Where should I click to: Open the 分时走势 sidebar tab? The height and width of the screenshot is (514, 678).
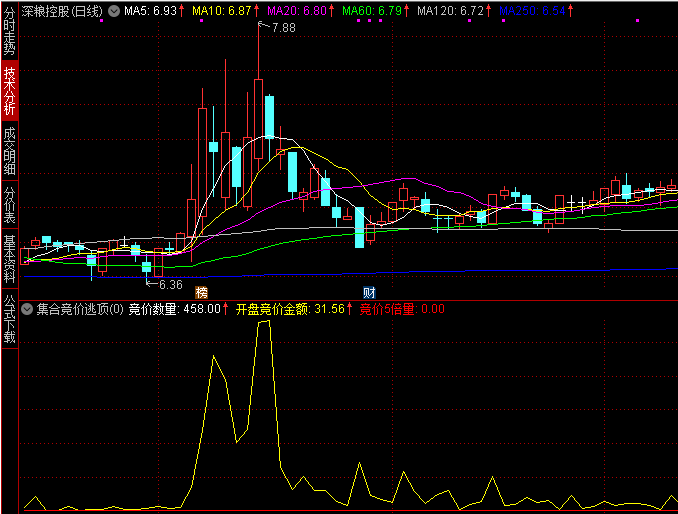point(9,31)
